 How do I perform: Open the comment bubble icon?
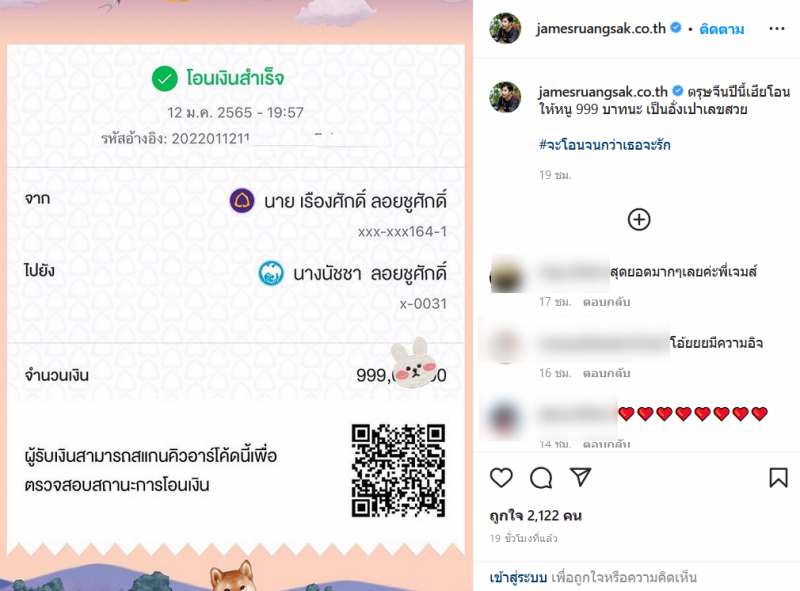(541, 478)
